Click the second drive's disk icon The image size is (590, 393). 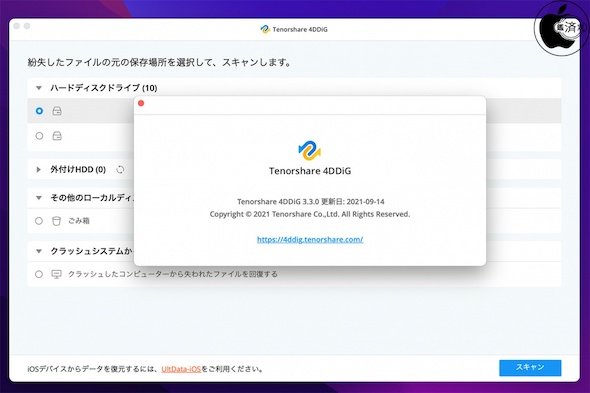57,136
